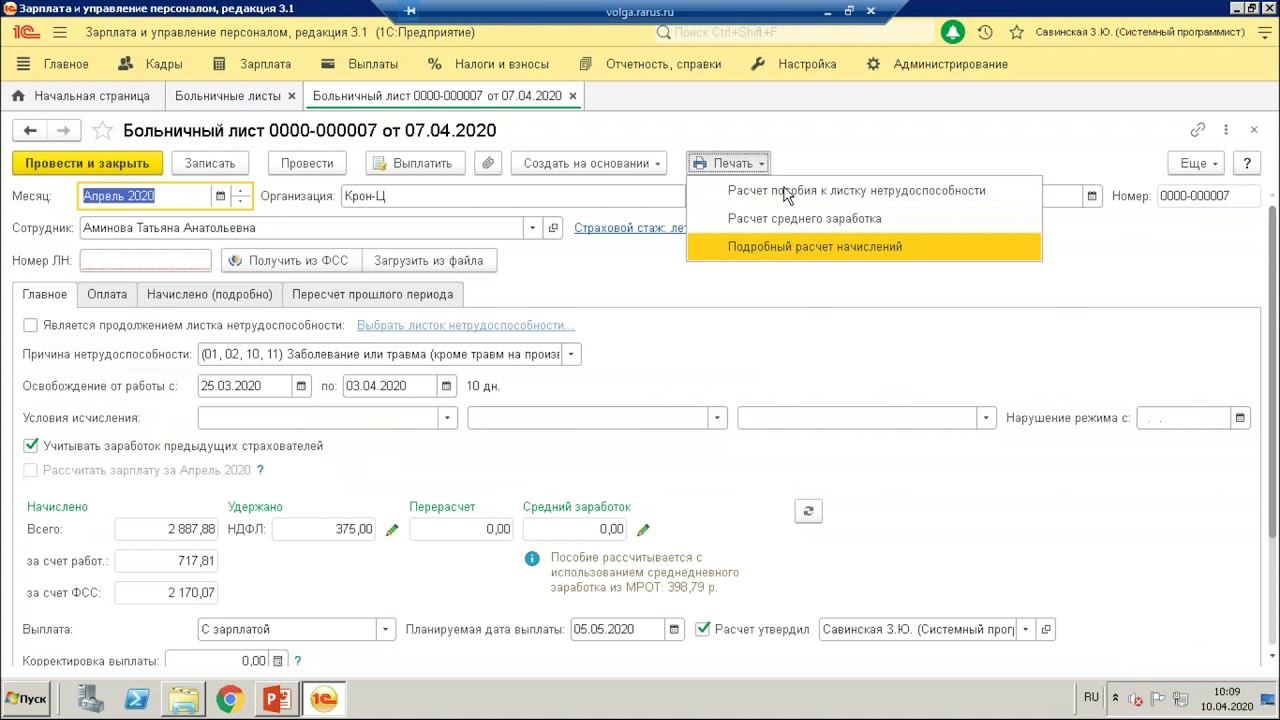Open the calendar next to the Организация field
The image size is (1280, 720).
[x=1092, y=196]
